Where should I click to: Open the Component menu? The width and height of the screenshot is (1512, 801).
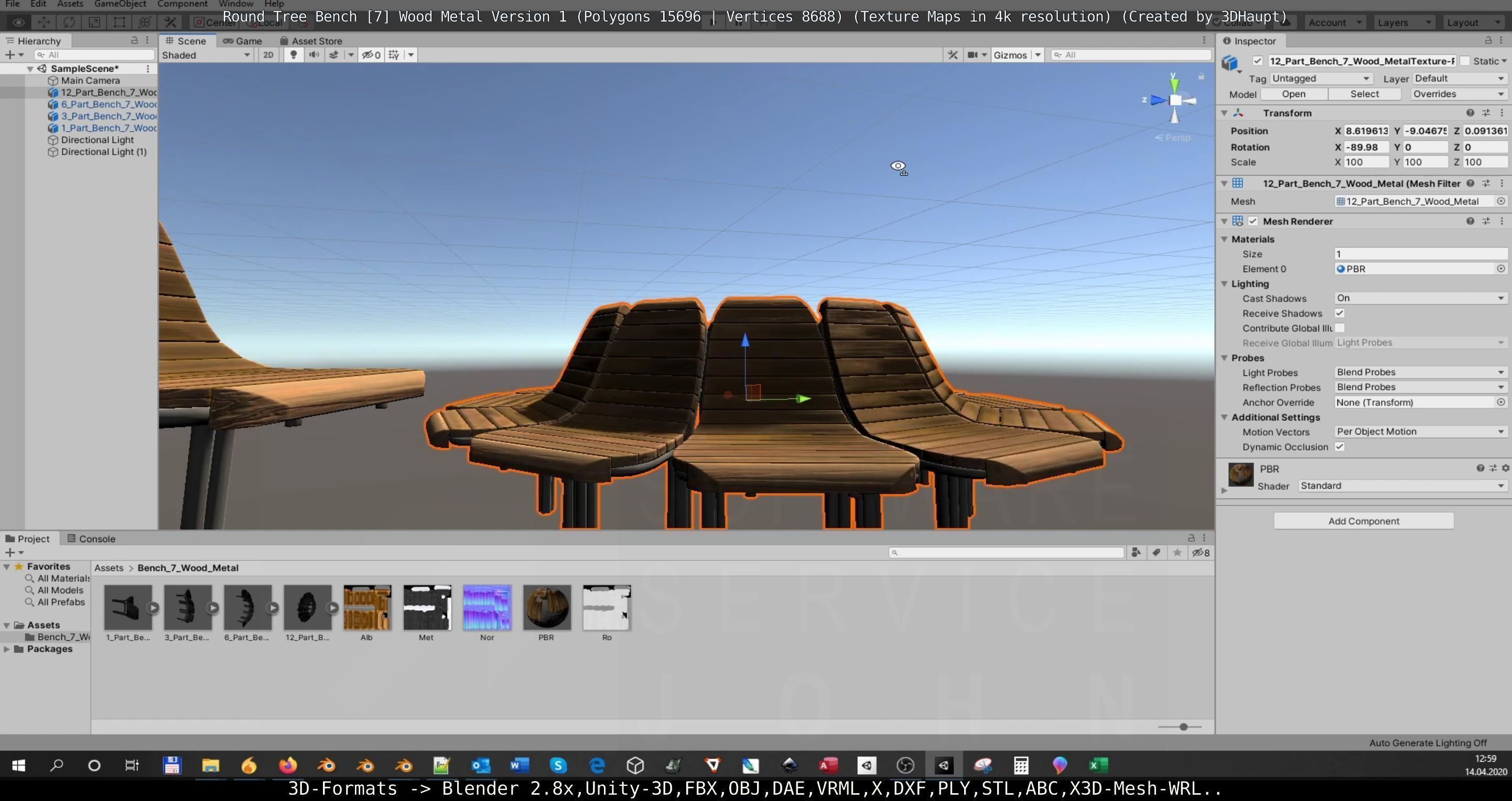[182, 4]
